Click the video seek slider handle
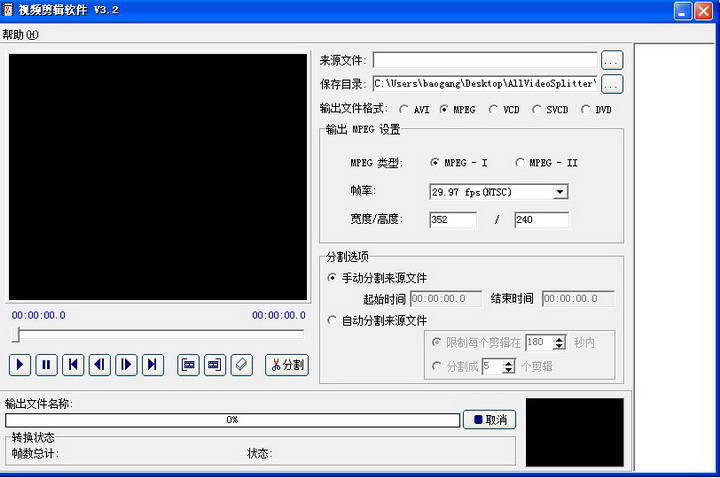 click(16, 336)
